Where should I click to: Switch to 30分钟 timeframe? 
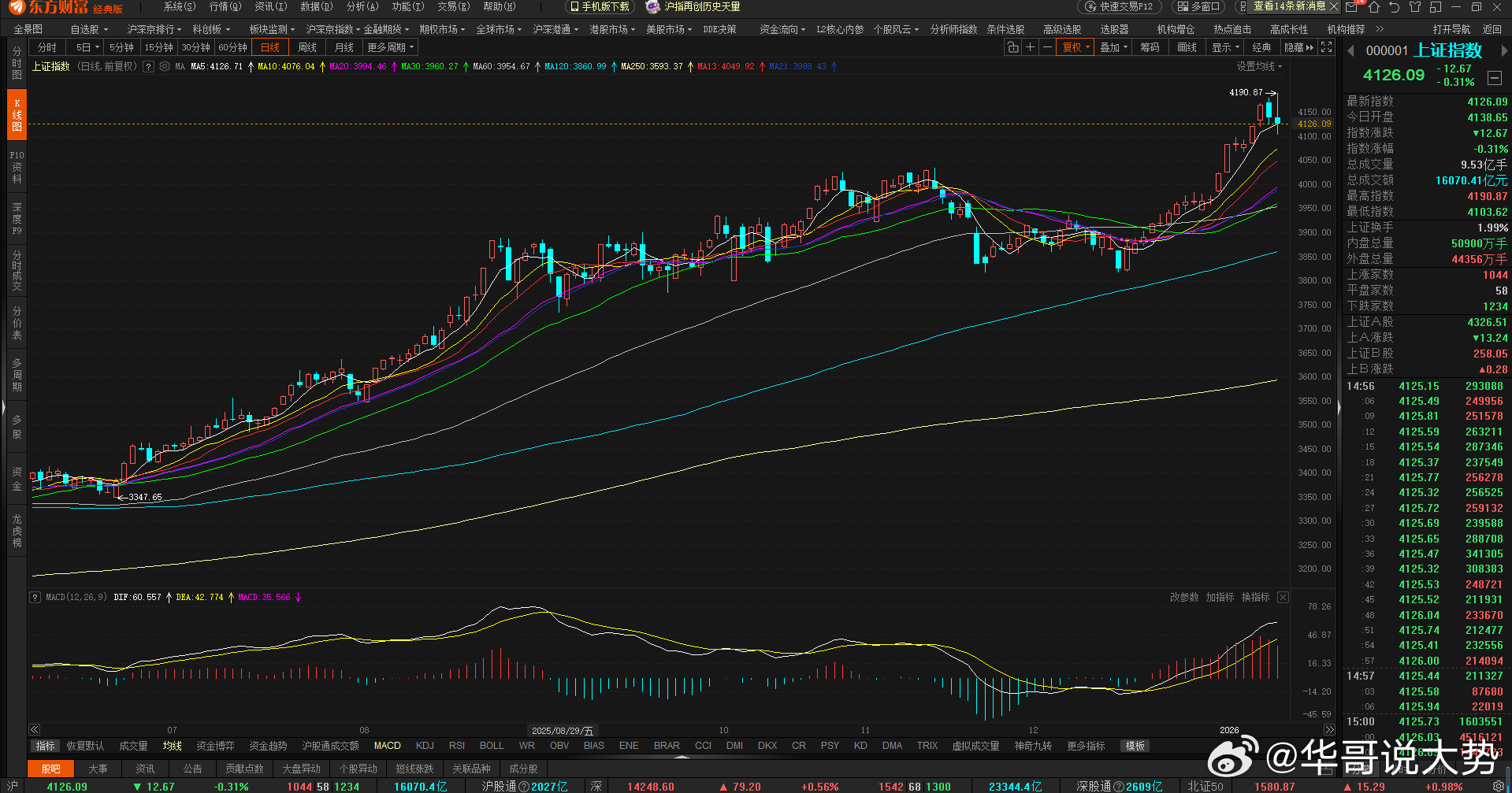(x=195, y=47)
